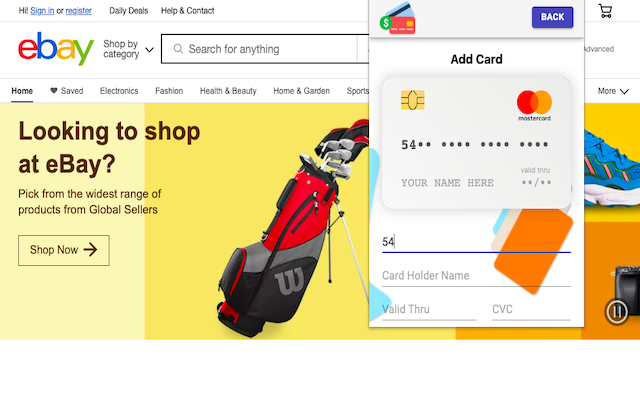
Task: Follow the Sign in link
Action: [42, 11]
